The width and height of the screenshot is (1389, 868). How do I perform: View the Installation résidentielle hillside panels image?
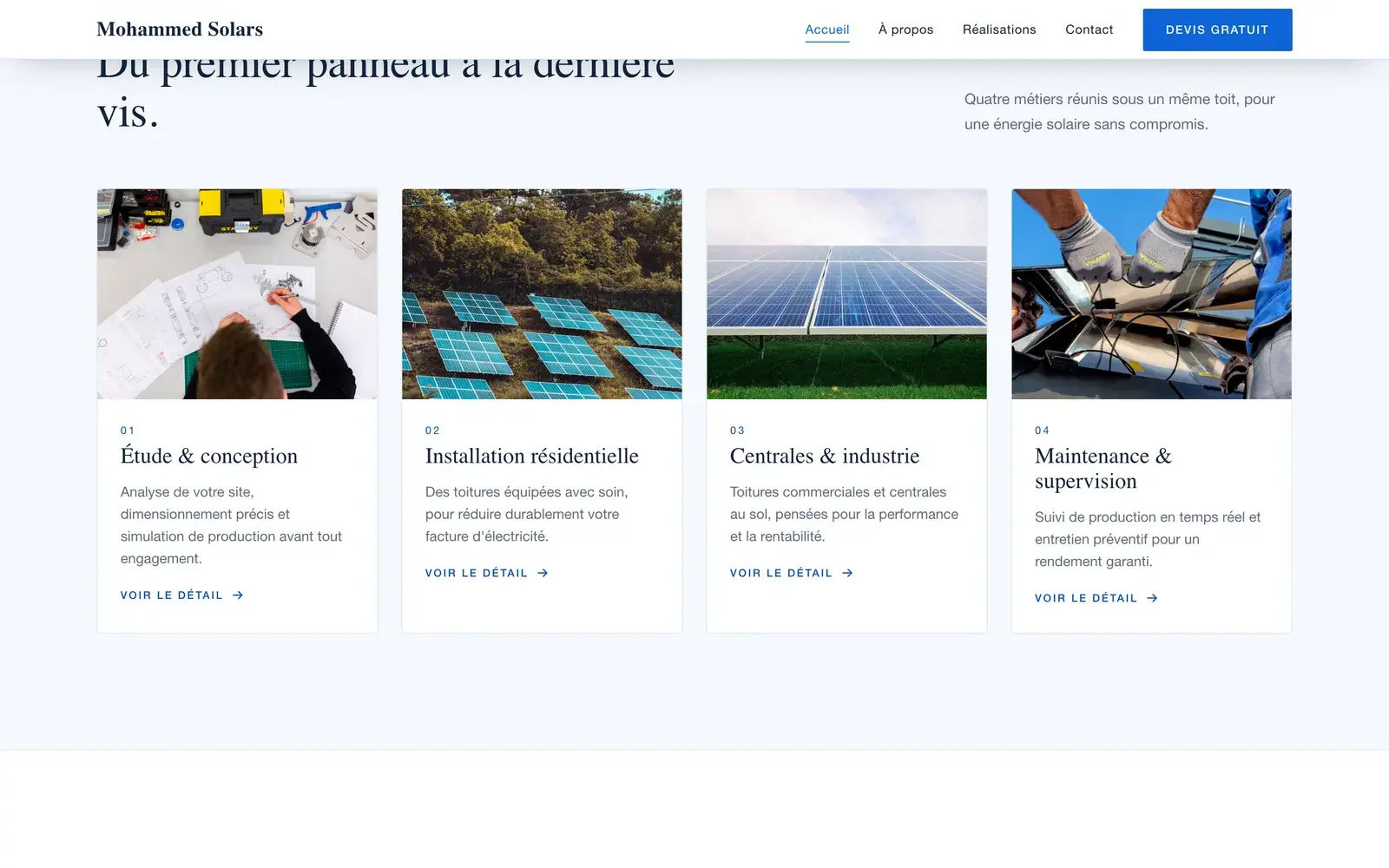pos(542,294)
